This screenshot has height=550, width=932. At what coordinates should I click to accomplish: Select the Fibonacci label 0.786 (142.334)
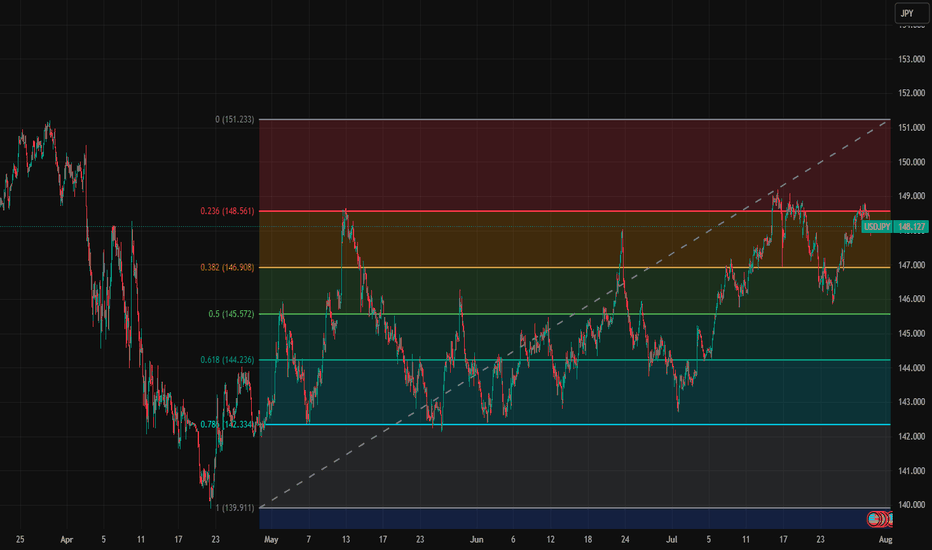(x=227, y=425)
